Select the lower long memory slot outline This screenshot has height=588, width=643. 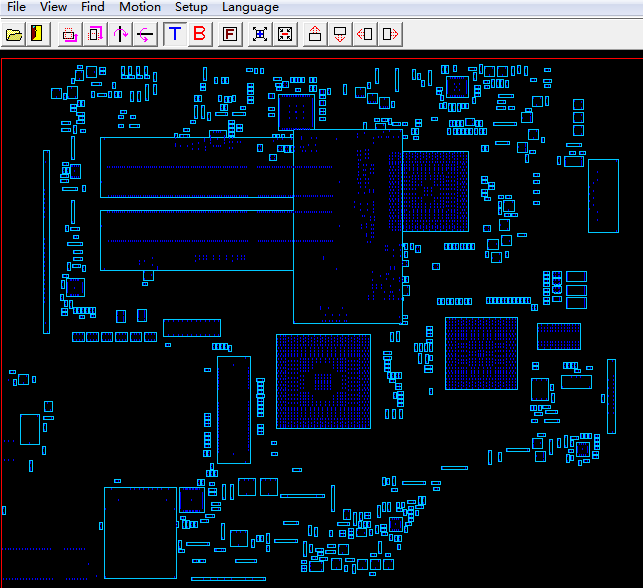(197, 240)
